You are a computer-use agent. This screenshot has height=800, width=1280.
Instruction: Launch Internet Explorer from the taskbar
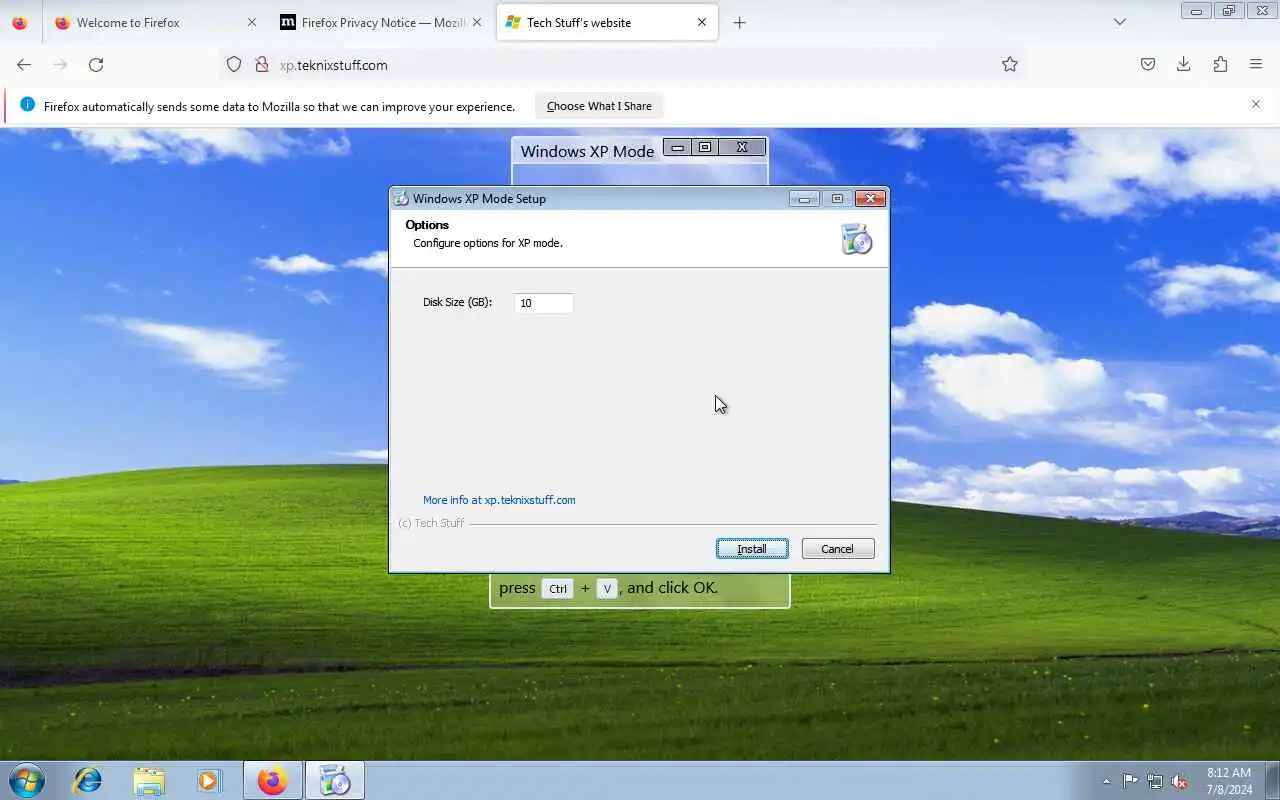[88, 780]
